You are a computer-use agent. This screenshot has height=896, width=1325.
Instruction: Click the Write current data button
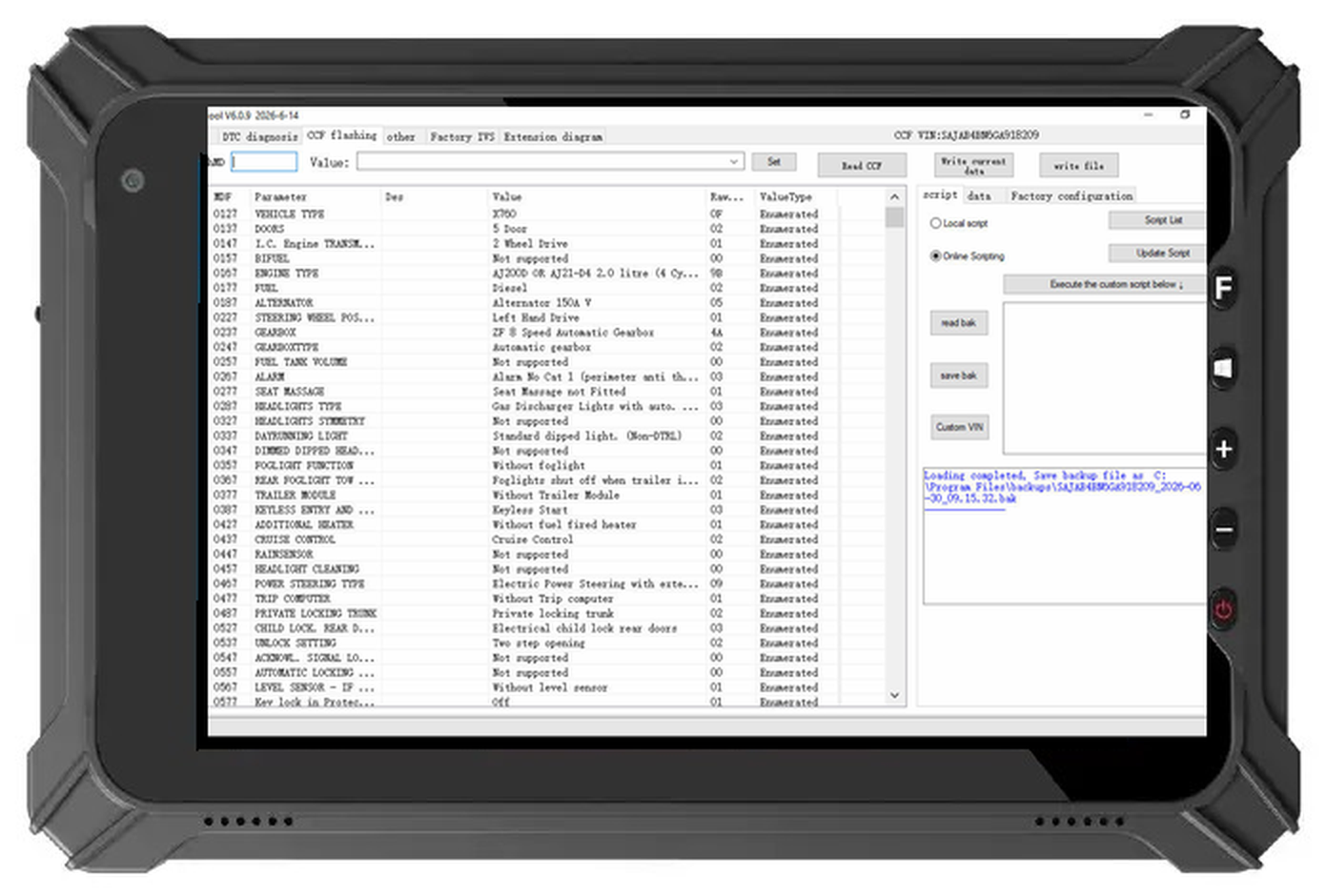coord(973,165)
